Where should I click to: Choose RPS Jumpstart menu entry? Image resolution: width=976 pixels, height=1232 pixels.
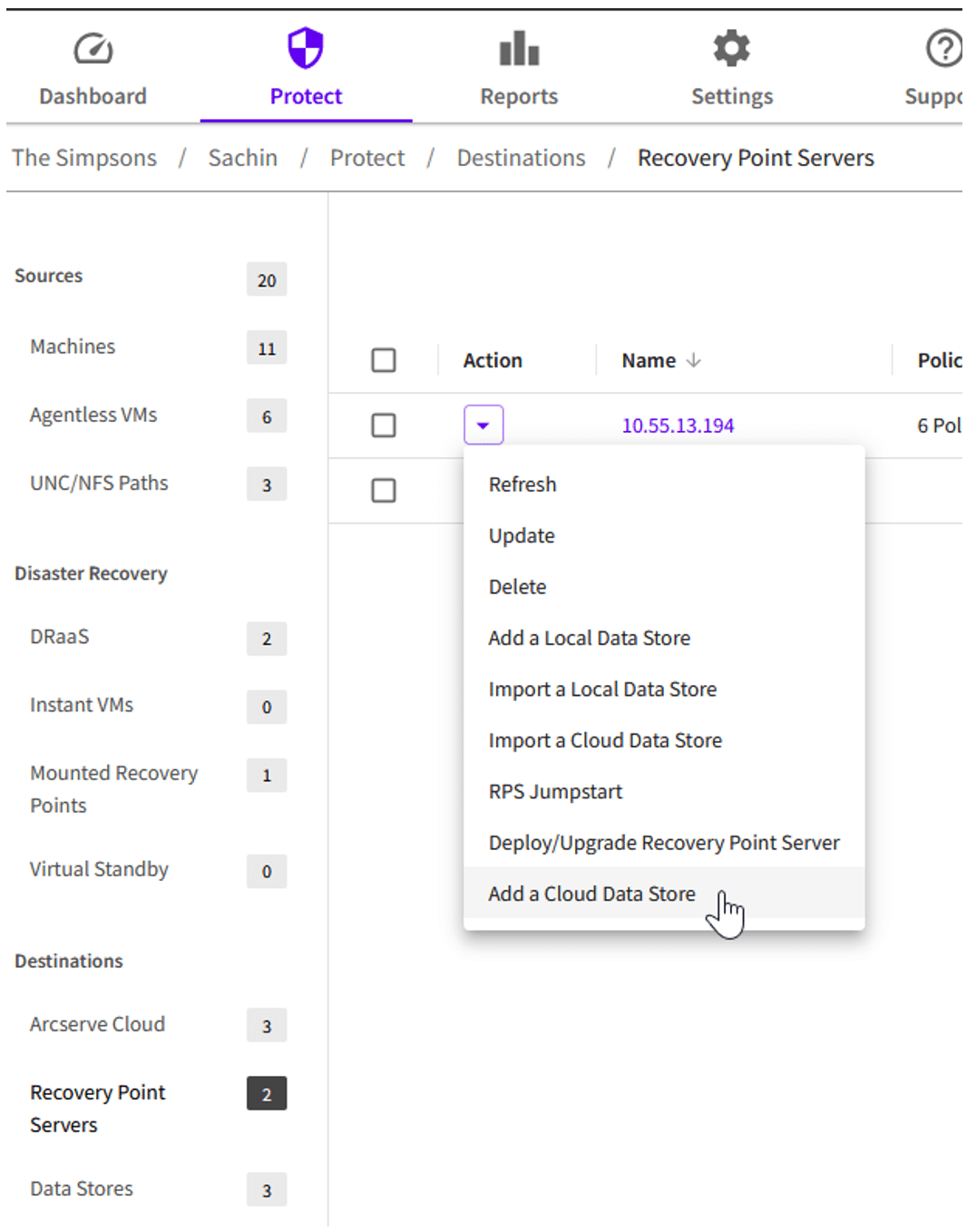tap(664, 792)
